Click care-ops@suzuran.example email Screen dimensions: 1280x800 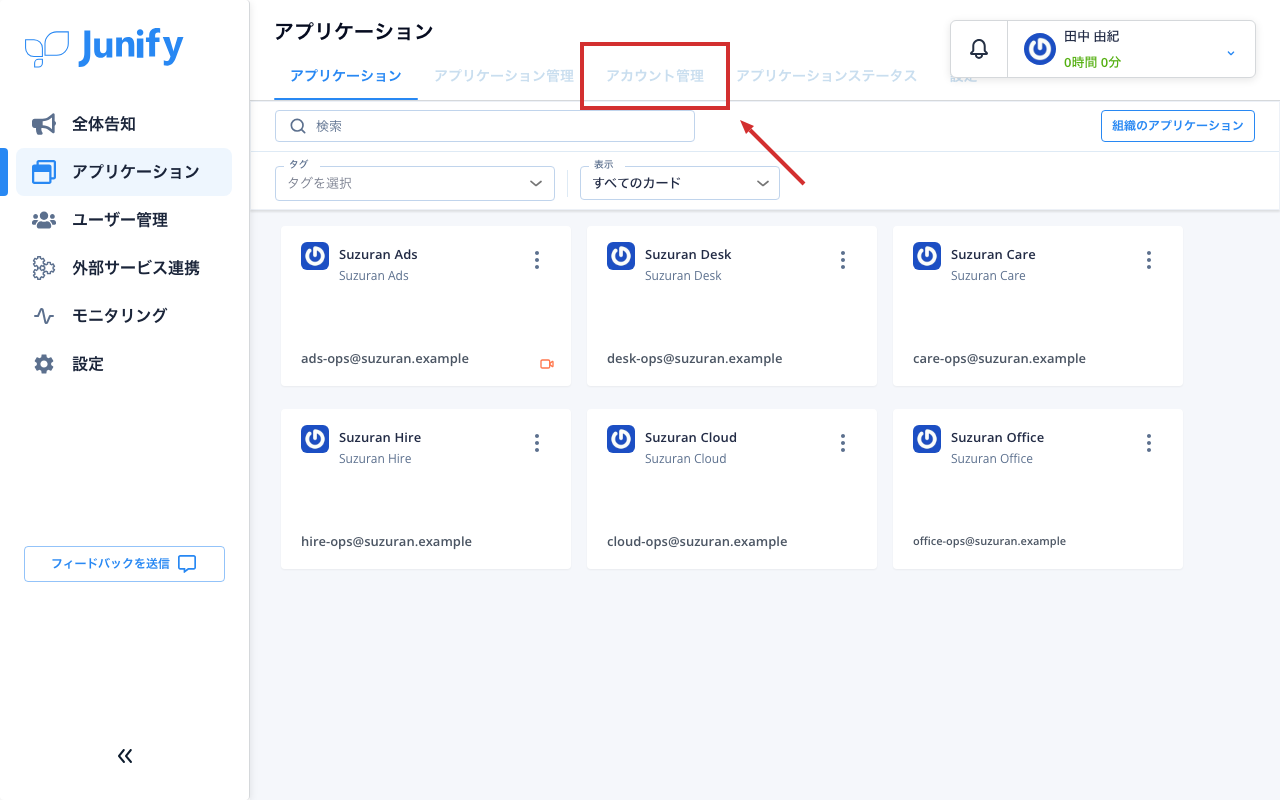[999, 358]
